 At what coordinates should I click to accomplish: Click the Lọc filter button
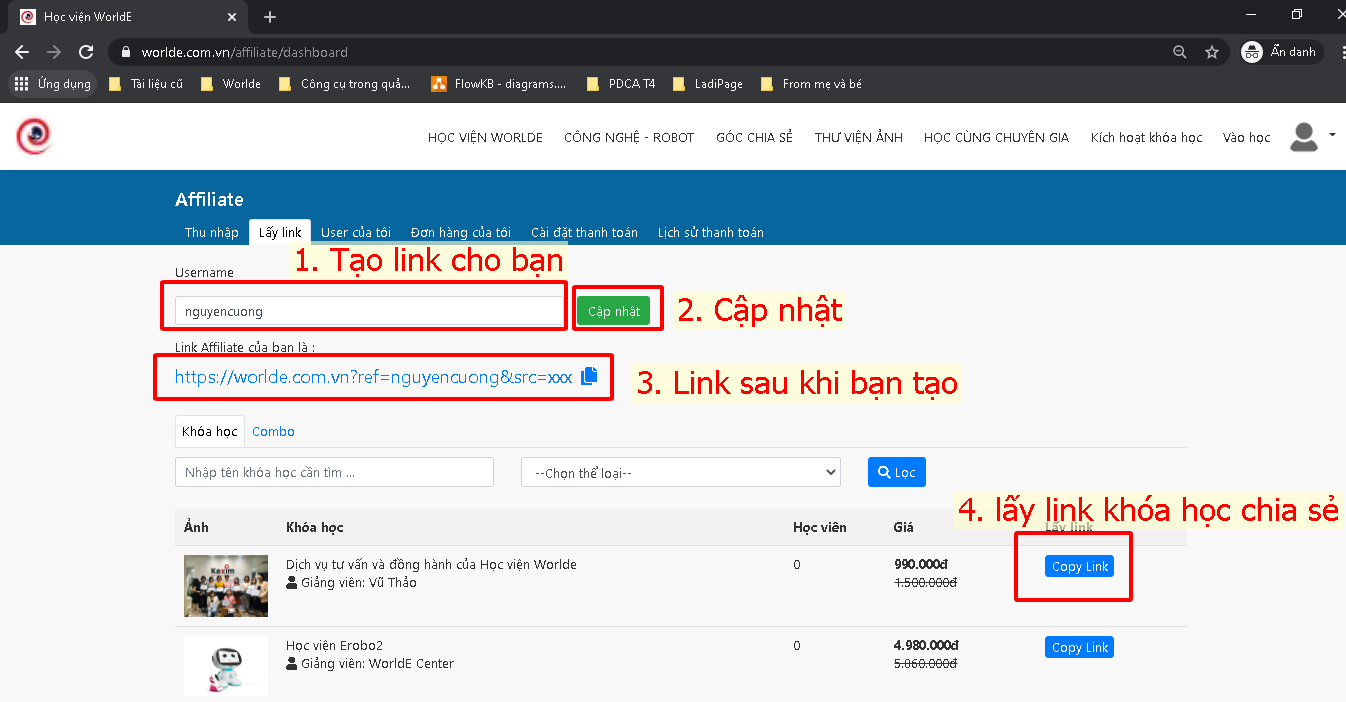tap(896, 472)
